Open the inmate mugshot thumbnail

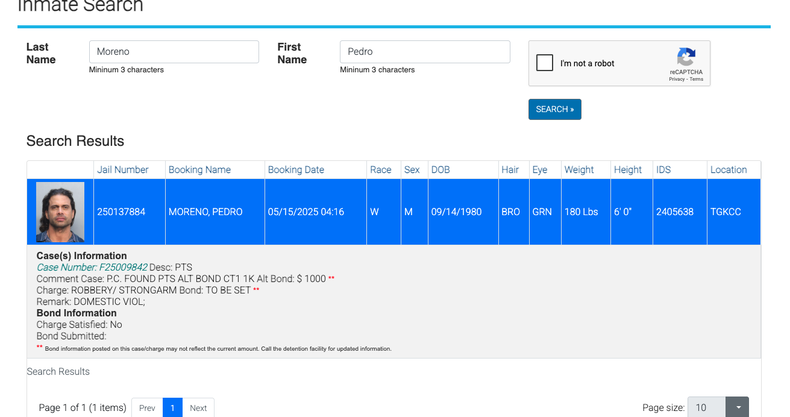click(60, 212)
